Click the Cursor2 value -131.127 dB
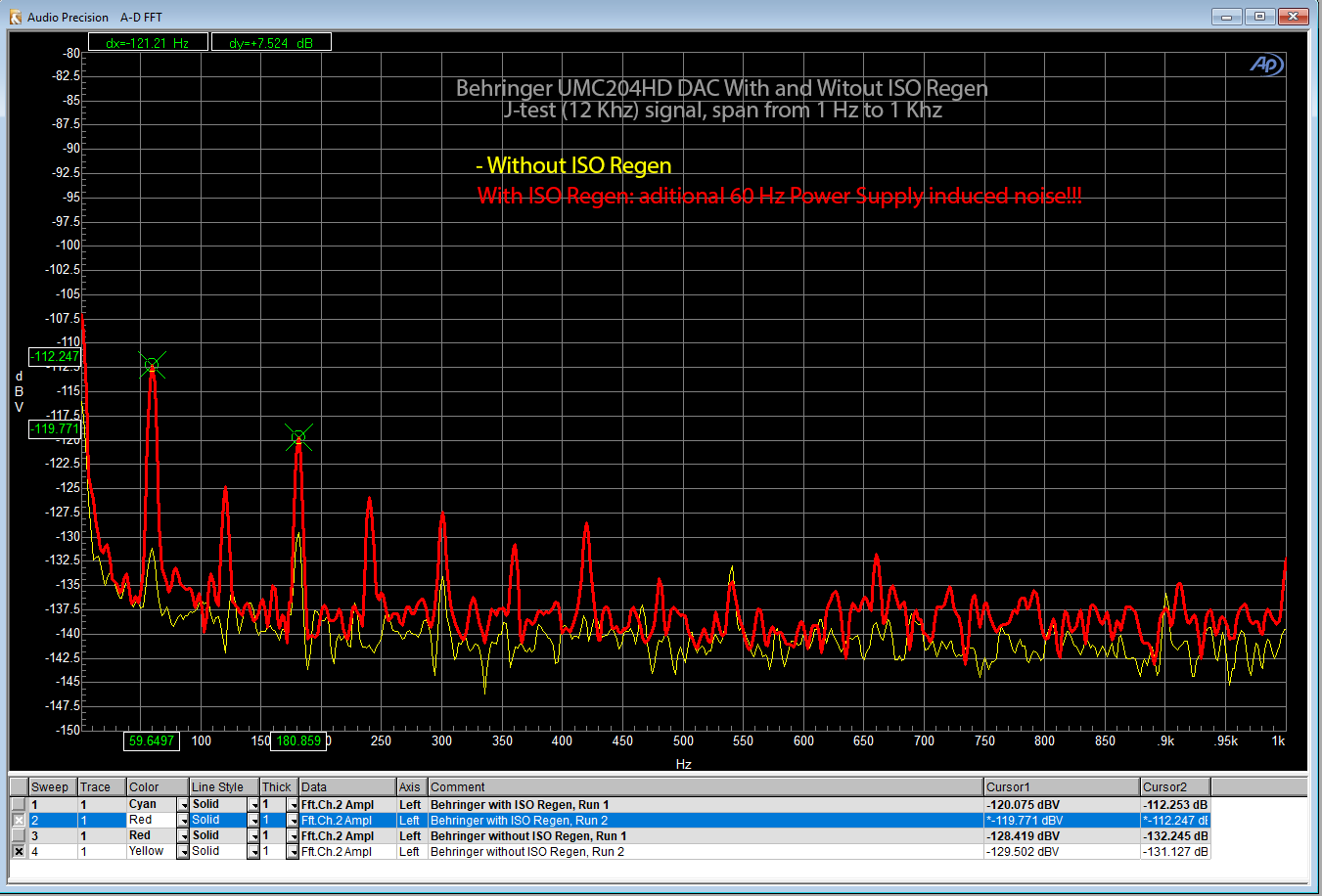1322x896 pixels. click(1175, 852)
